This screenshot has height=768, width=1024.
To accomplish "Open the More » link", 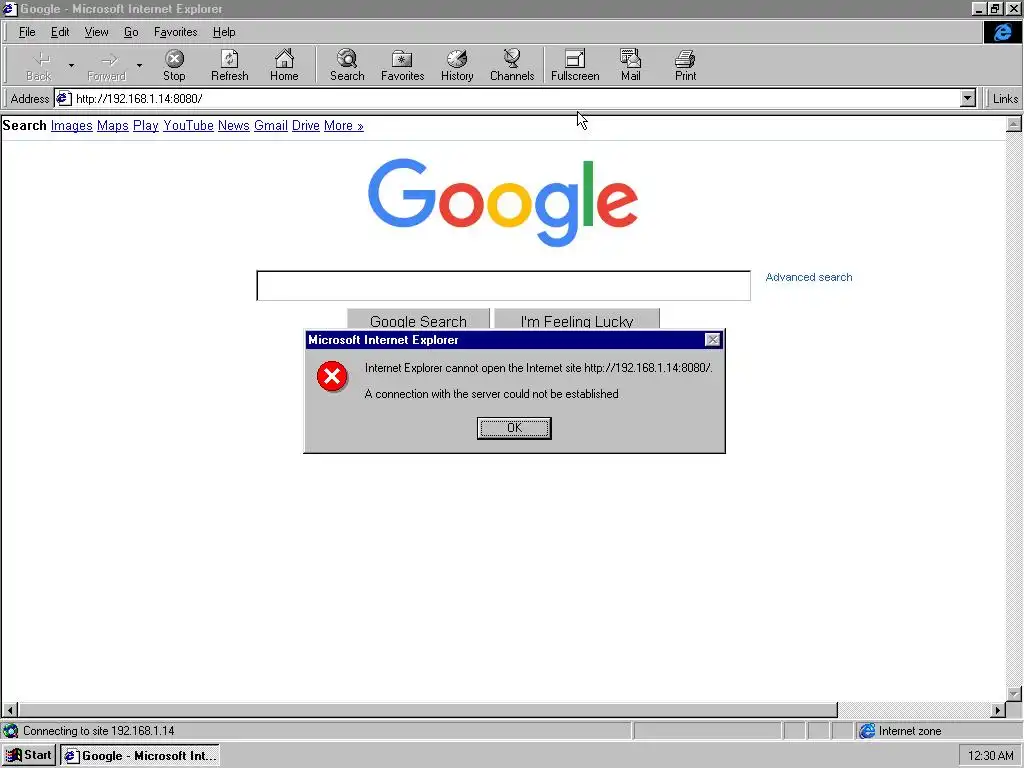I will coord(344,125).
